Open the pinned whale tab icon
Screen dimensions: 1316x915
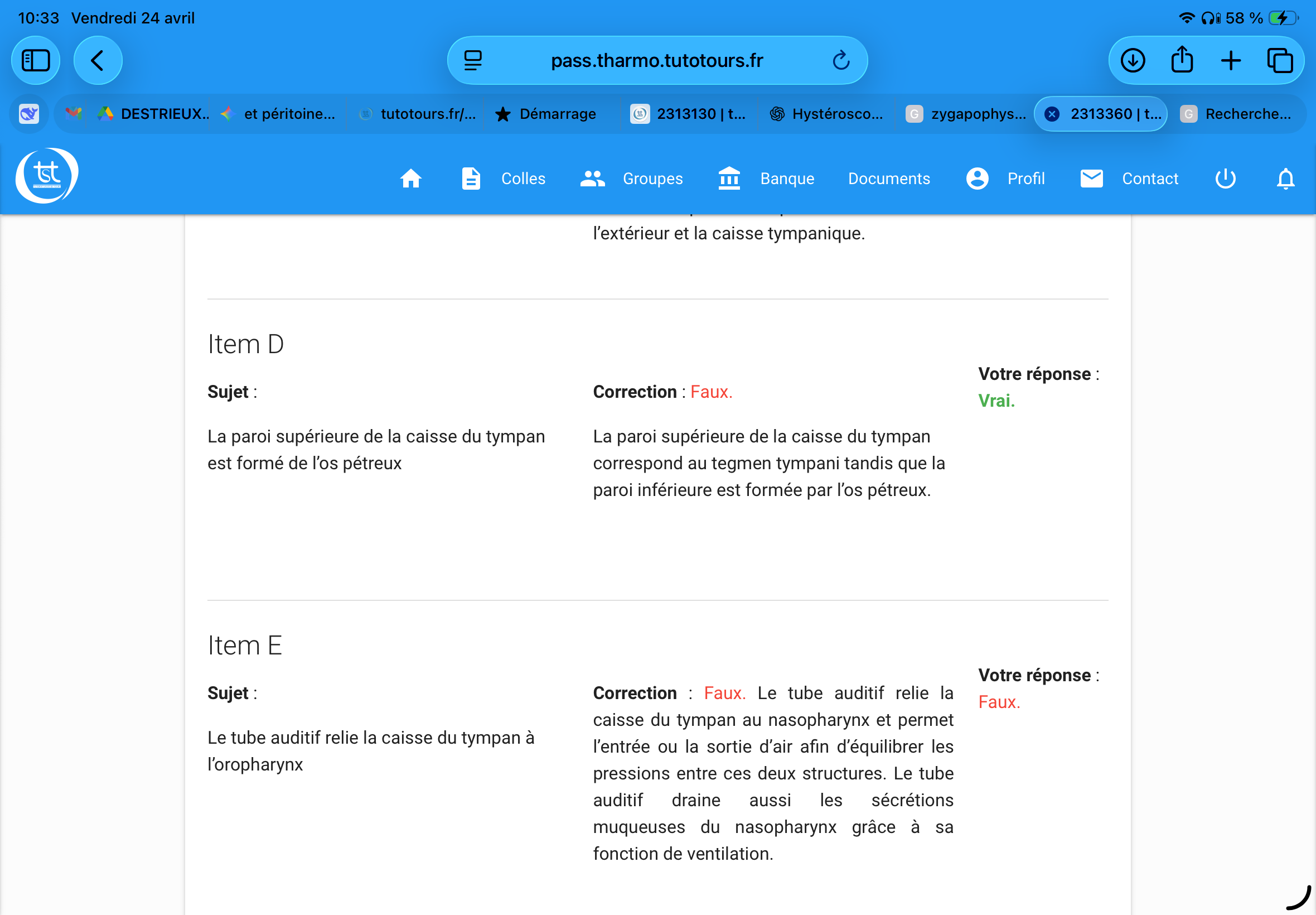(28, 114)
